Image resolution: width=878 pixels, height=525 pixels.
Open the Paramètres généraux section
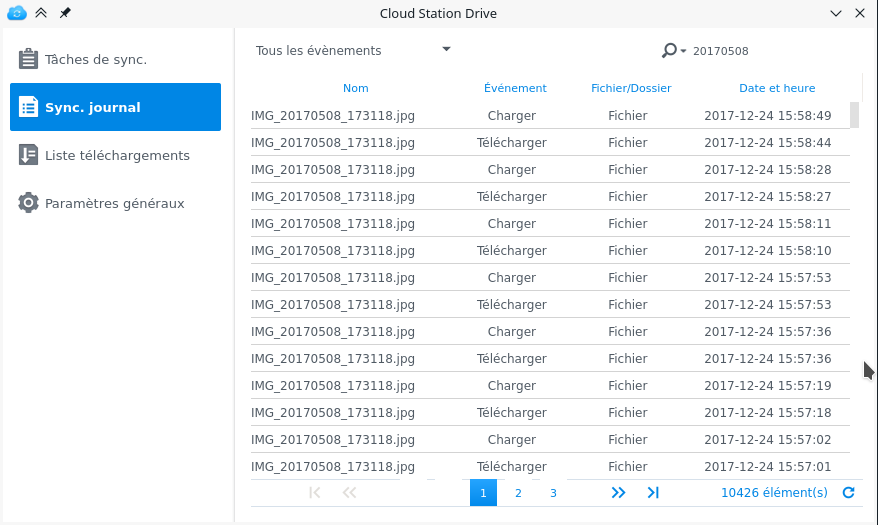[115, 203]
